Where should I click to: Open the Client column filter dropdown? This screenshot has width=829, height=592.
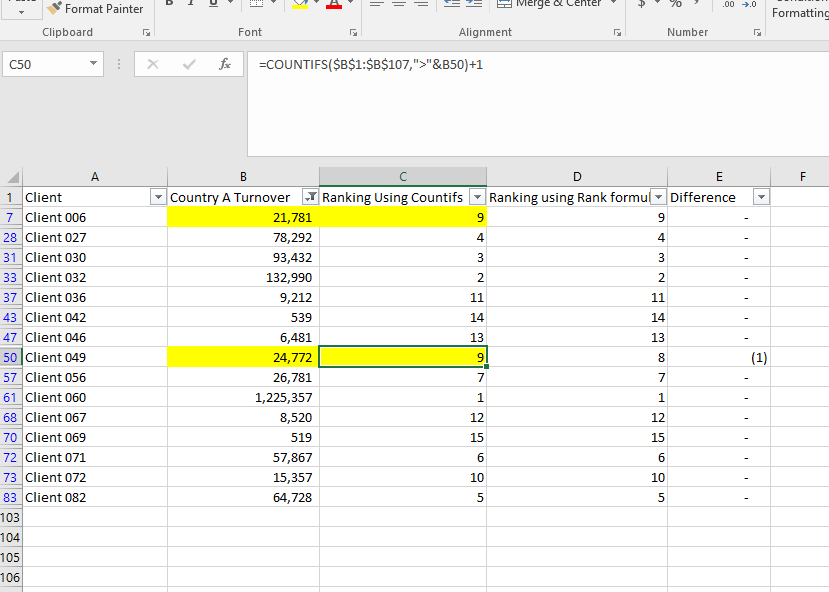(158, 198)
